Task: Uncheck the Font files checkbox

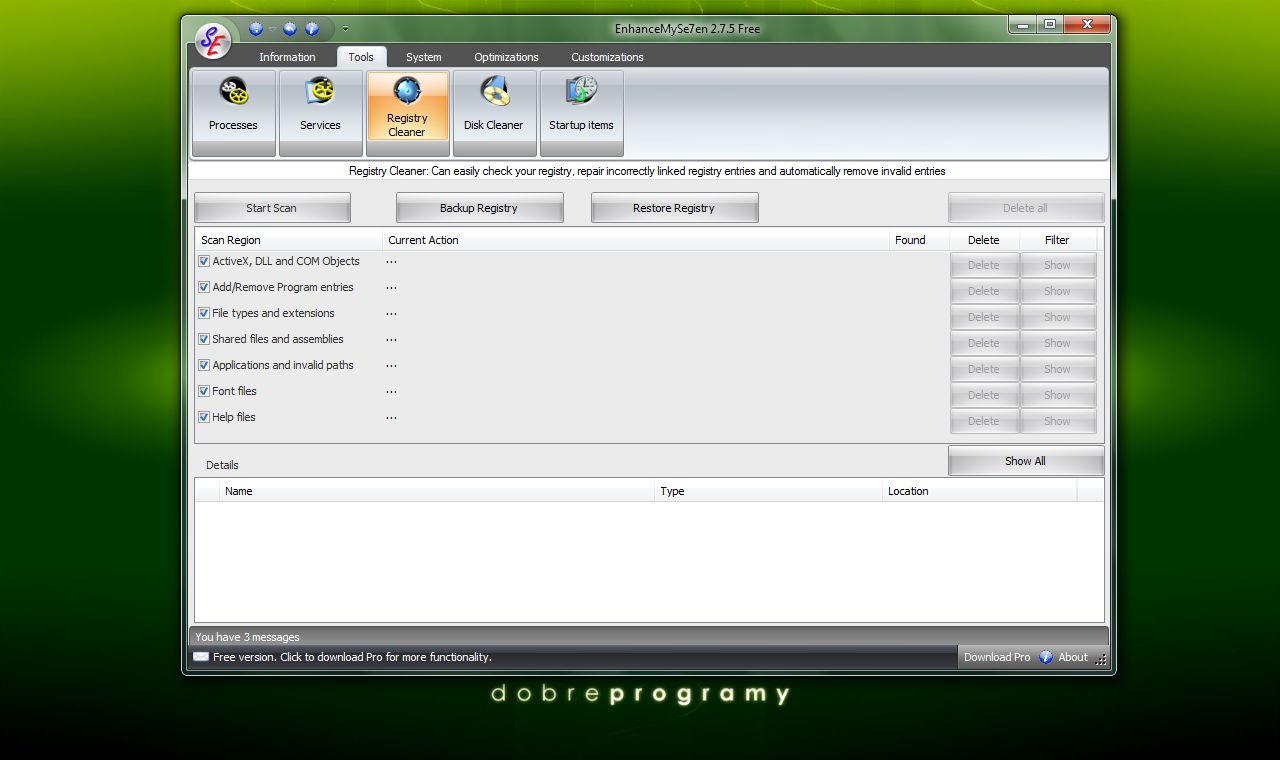Action: (x=203, y=391)
